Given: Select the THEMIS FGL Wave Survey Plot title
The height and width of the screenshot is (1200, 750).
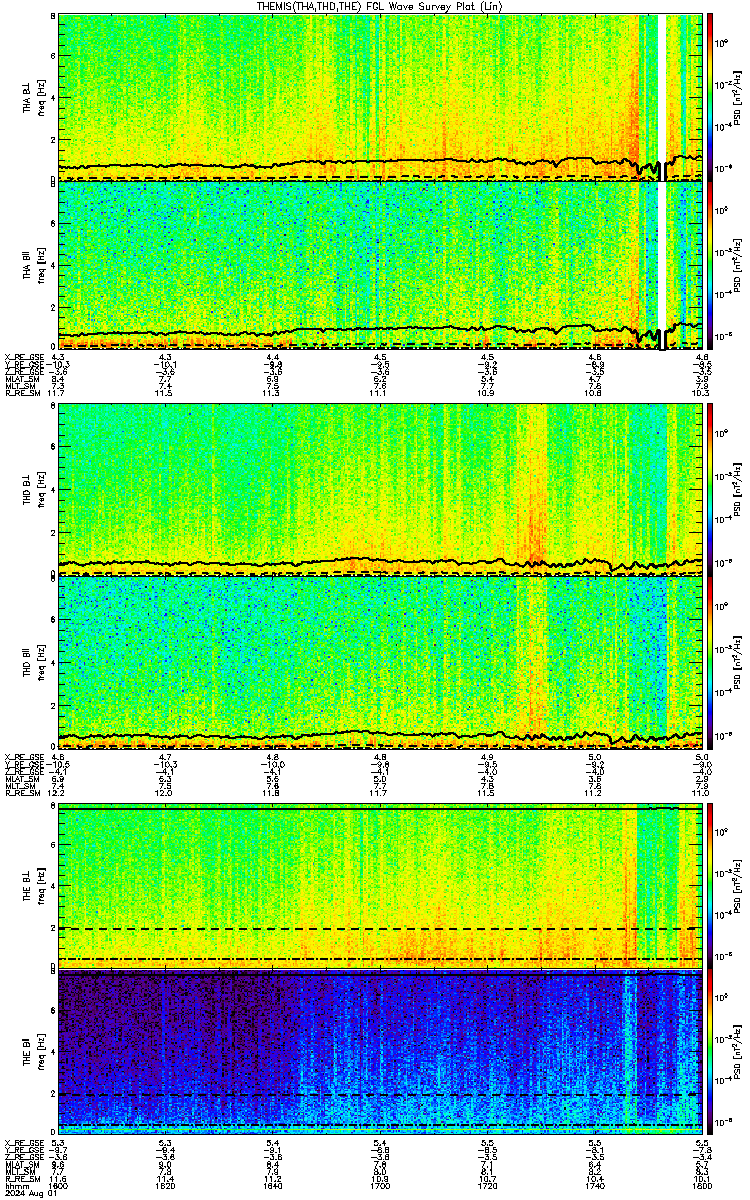Looking at the screenshot, I should coord(379,6).
